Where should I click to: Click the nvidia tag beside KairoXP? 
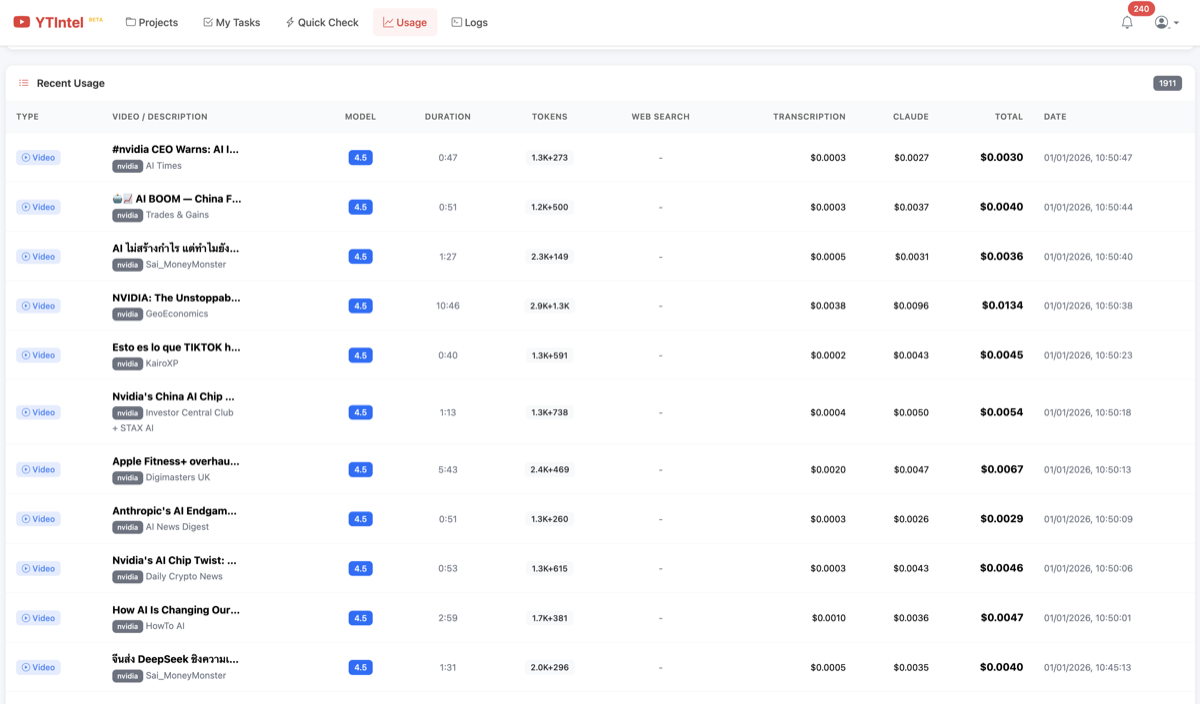[127, 364]
